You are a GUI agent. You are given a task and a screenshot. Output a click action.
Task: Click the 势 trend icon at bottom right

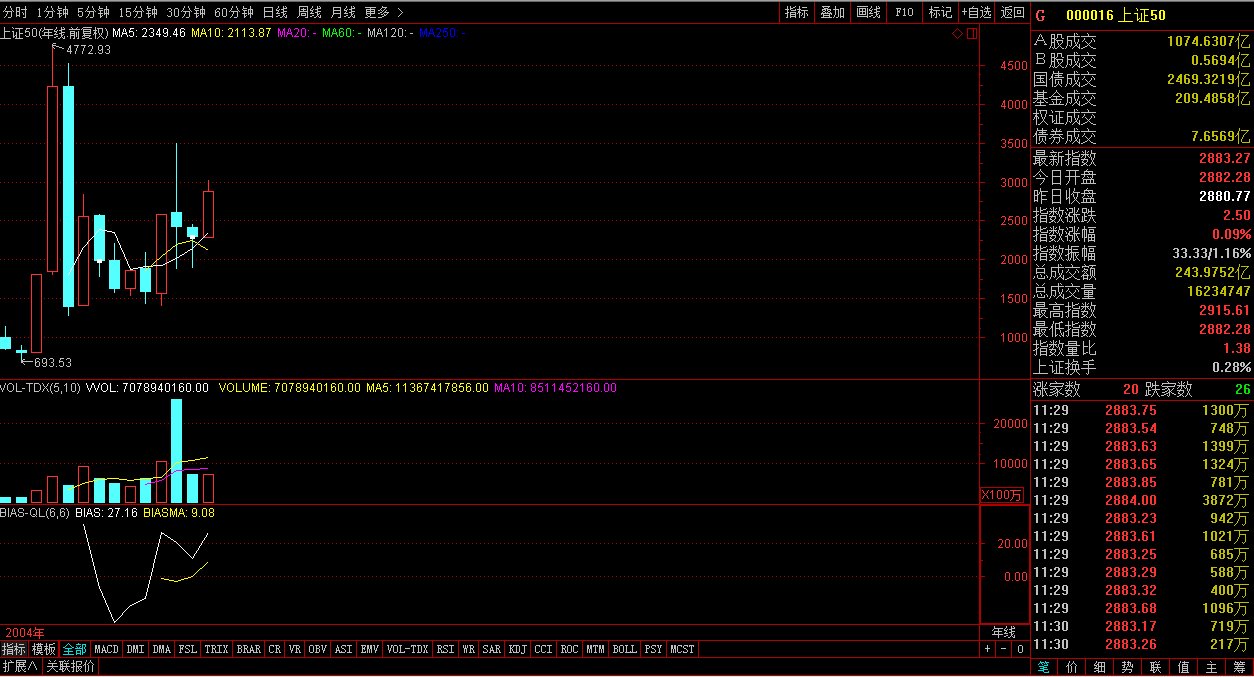tap(1127, 666)
